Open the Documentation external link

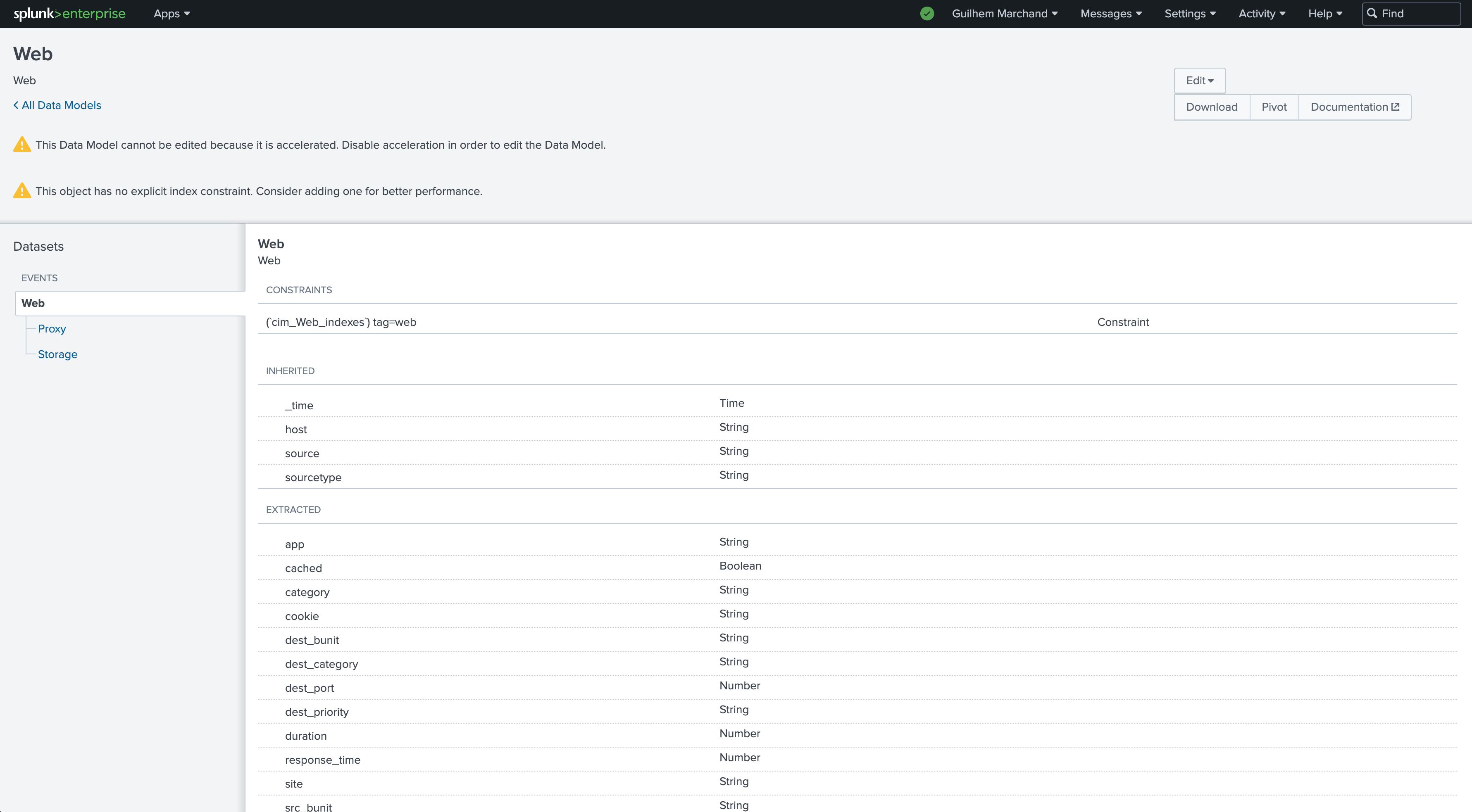click(x=1354, y=107)
